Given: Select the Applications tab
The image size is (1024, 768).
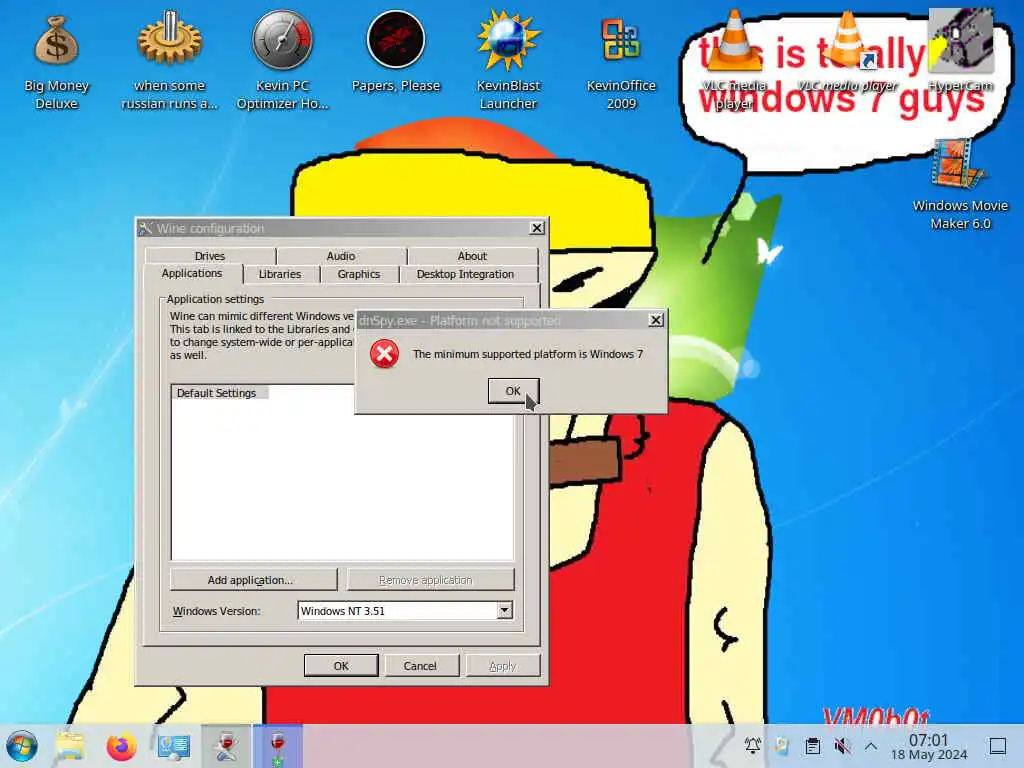Looking at the screenshot, I should (192, 274).
